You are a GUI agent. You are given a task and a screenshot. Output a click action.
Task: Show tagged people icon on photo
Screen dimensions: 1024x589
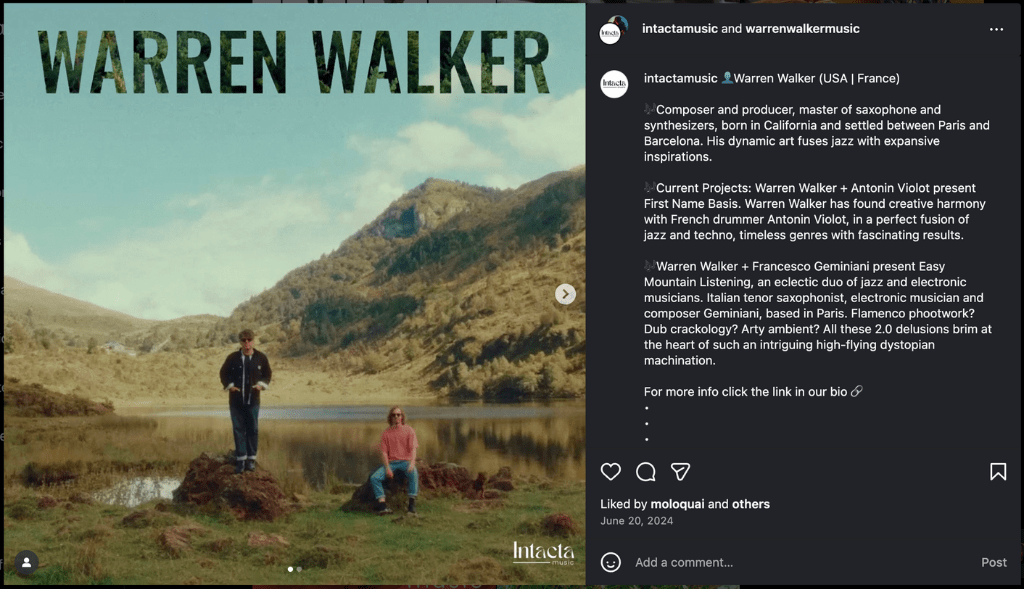[27, 562]
